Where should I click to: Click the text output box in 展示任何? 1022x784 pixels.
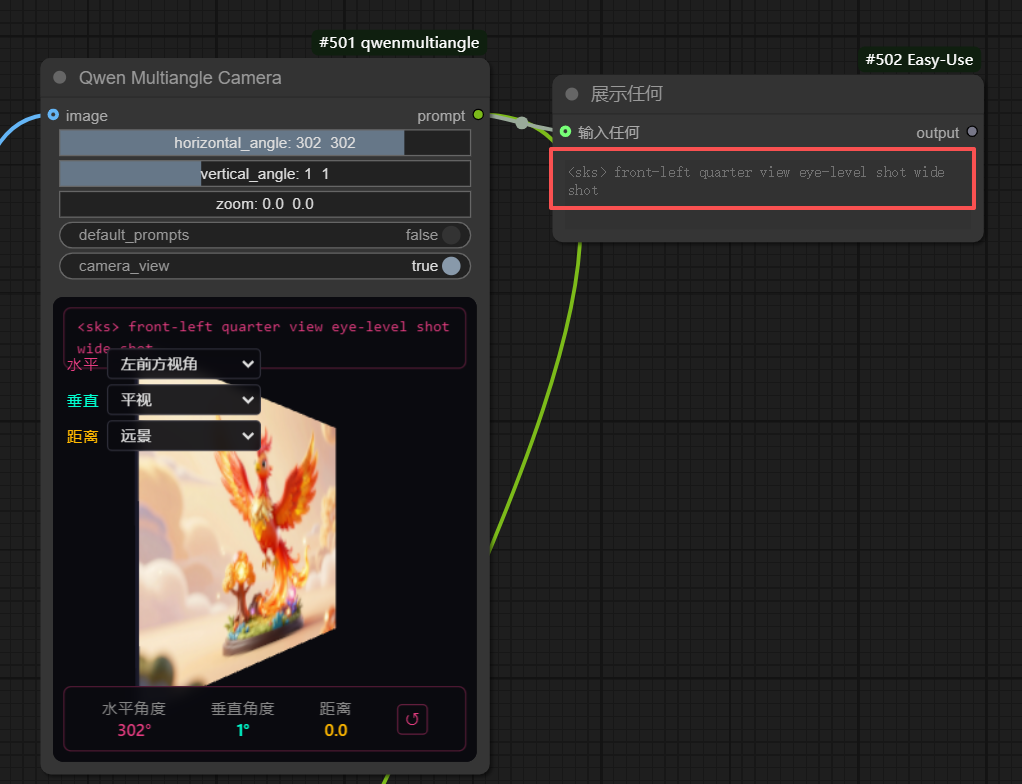(761, 180)
